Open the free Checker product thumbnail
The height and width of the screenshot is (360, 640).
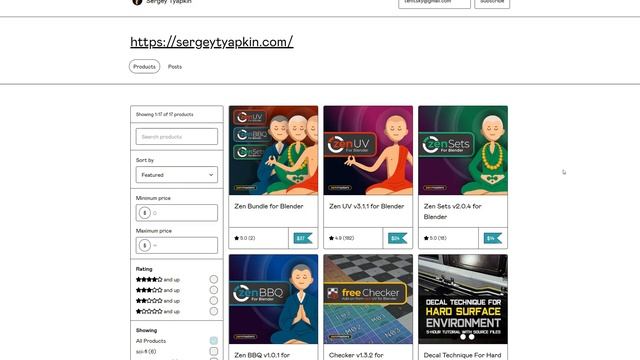pos(368,299)
